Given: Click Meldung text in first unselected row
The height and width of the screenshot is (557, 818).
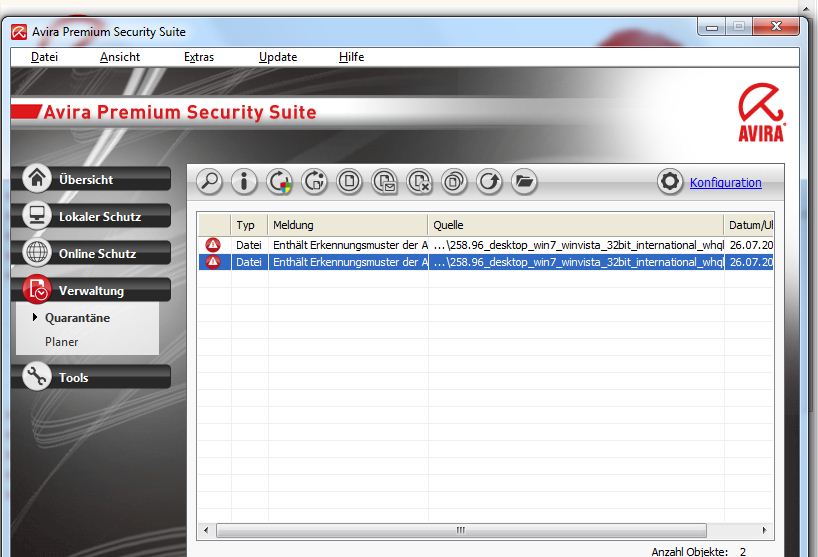Looking at the screenshot, I should click(x=350, y=245).
